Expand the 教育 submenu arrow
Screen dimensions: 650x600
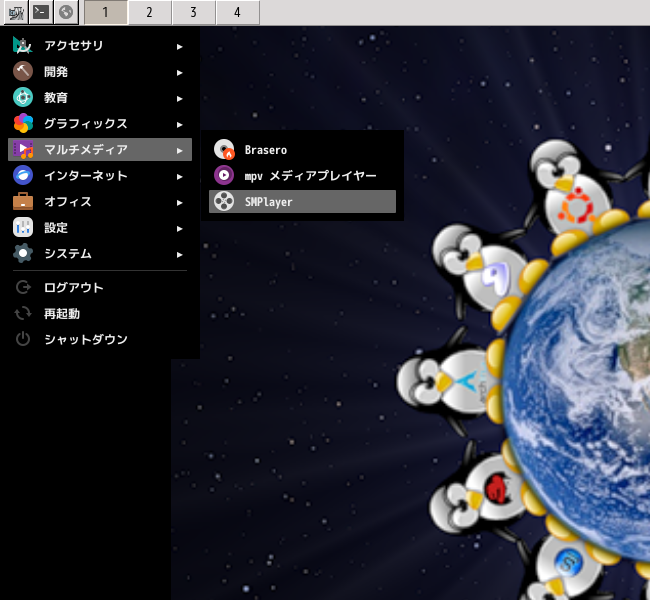point(179,99)
